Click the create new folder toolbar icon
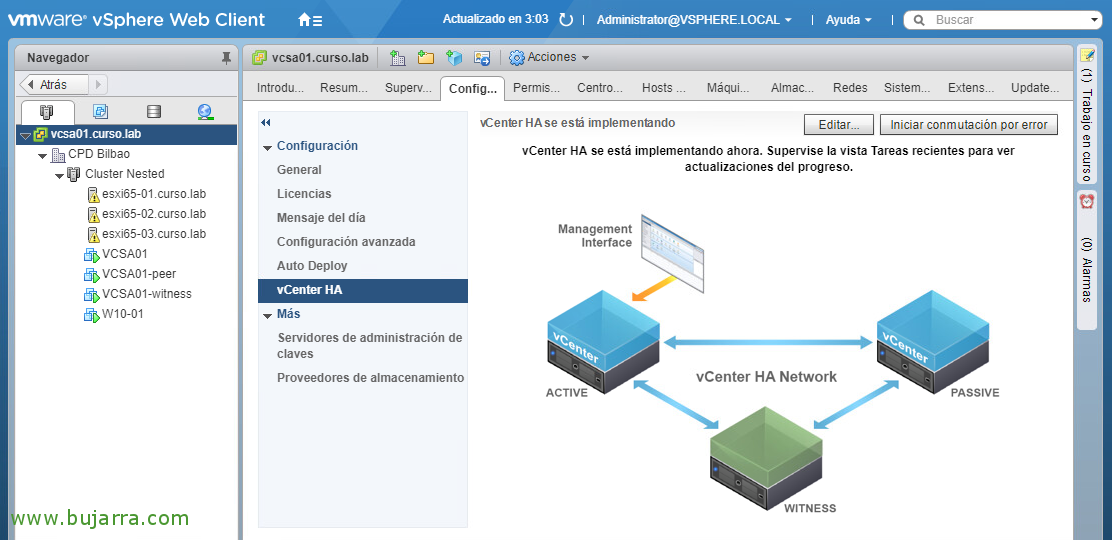 point(426,57)
